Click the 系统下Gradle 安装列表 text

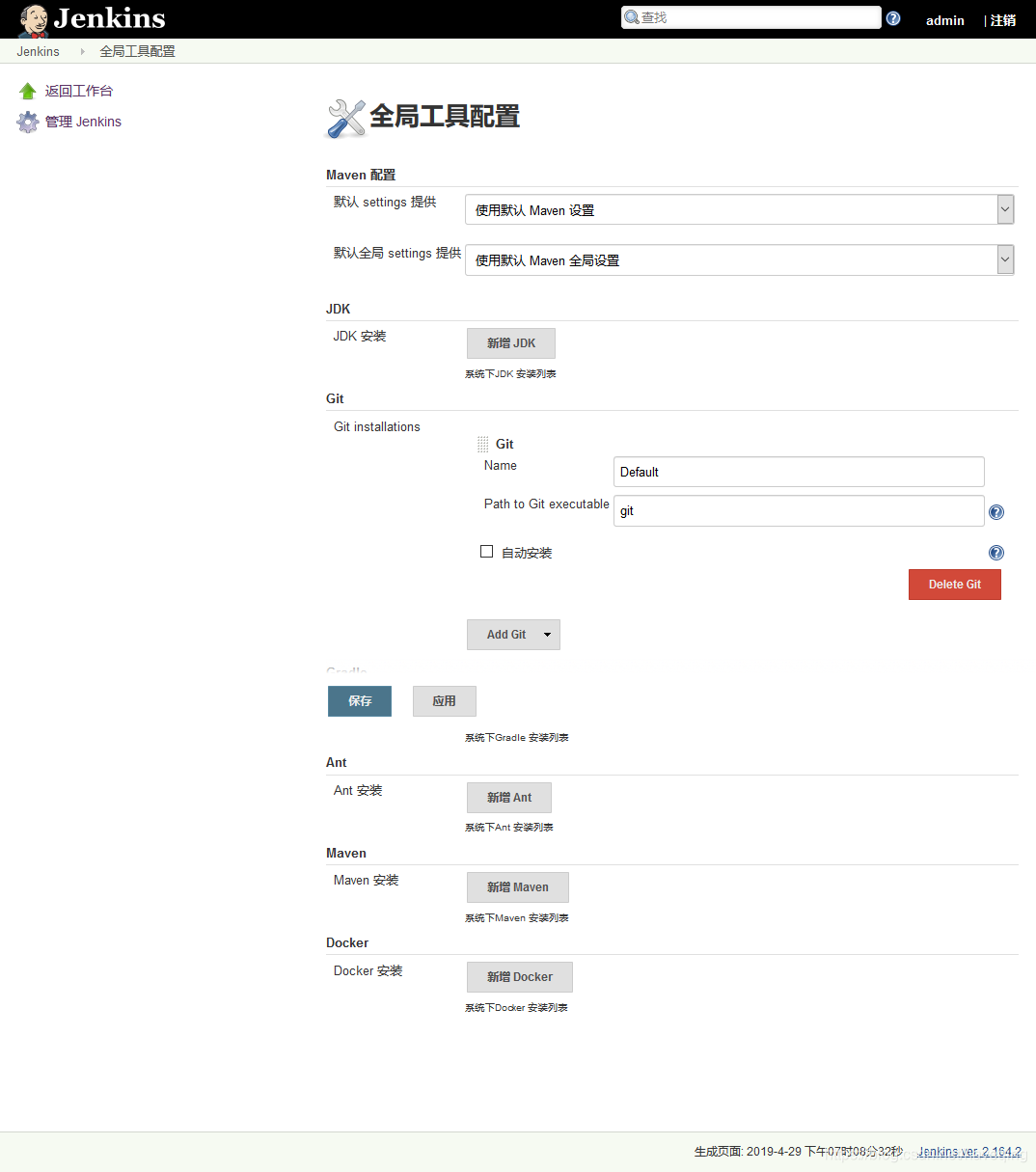click(x=517, y=738)
